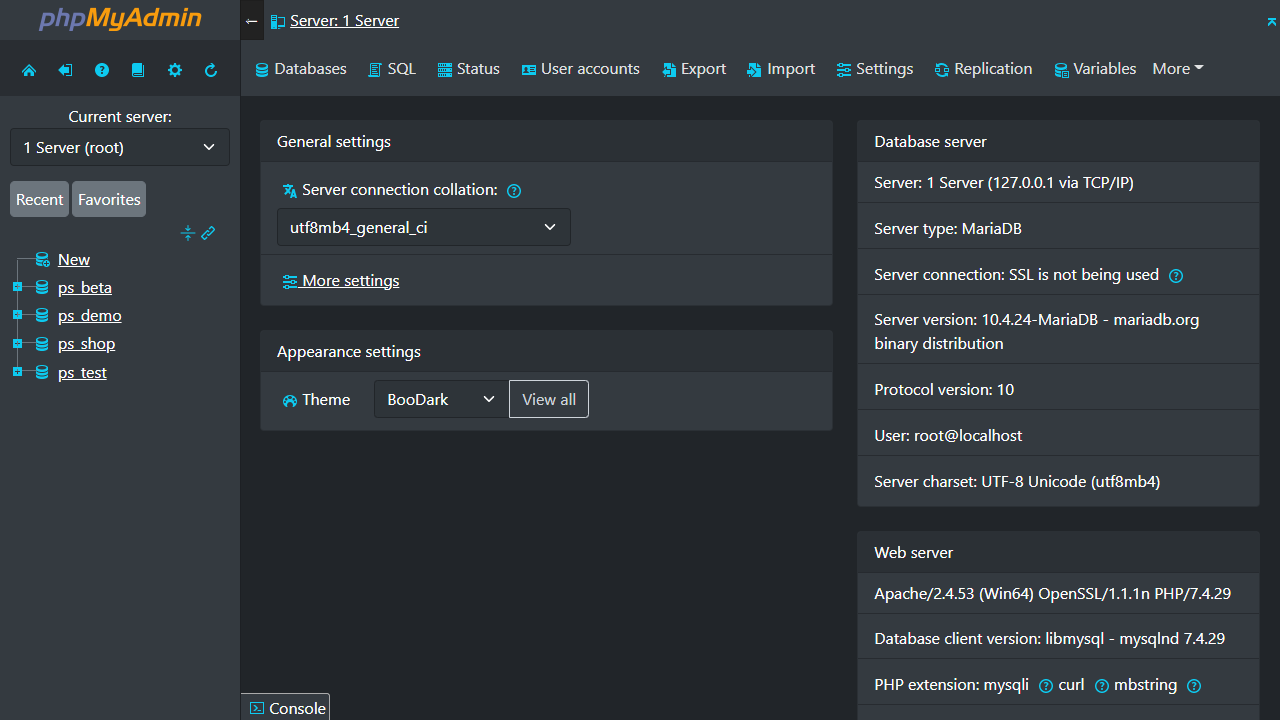Open the Theme dropdown
This screenshot has width=1280, height=720.
click(x=439, y=399)
